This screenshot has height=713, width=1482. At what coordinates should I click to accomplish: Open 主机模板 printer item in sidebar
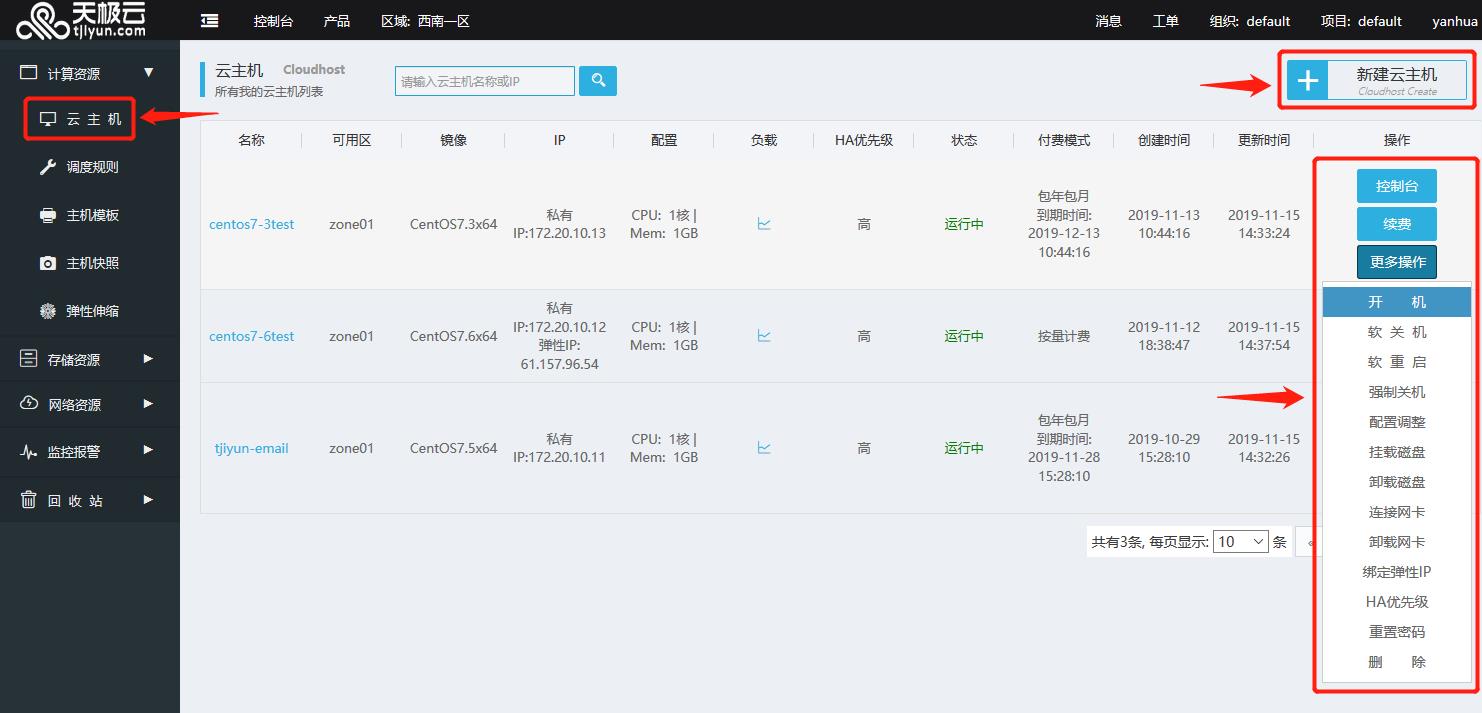coord(91,215)
